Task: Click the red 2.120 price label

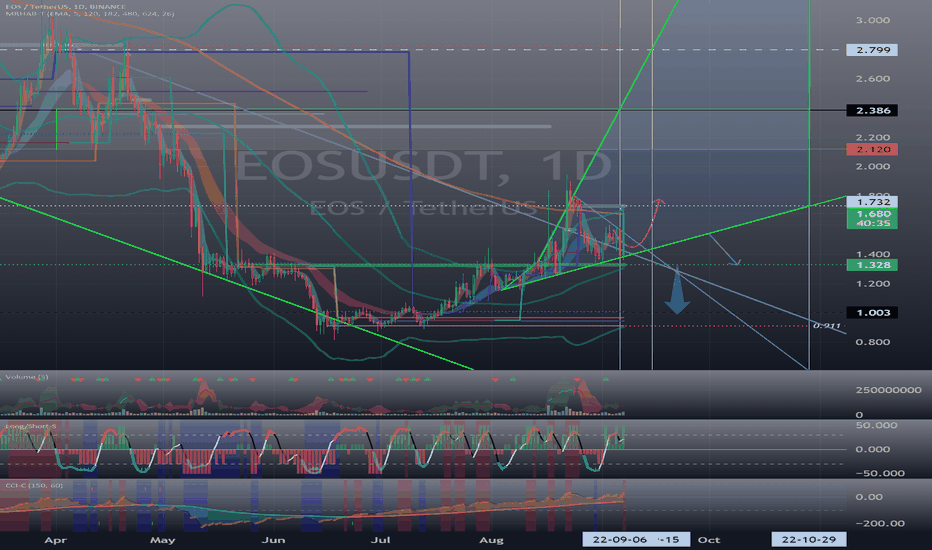Action: click(872, 149)
